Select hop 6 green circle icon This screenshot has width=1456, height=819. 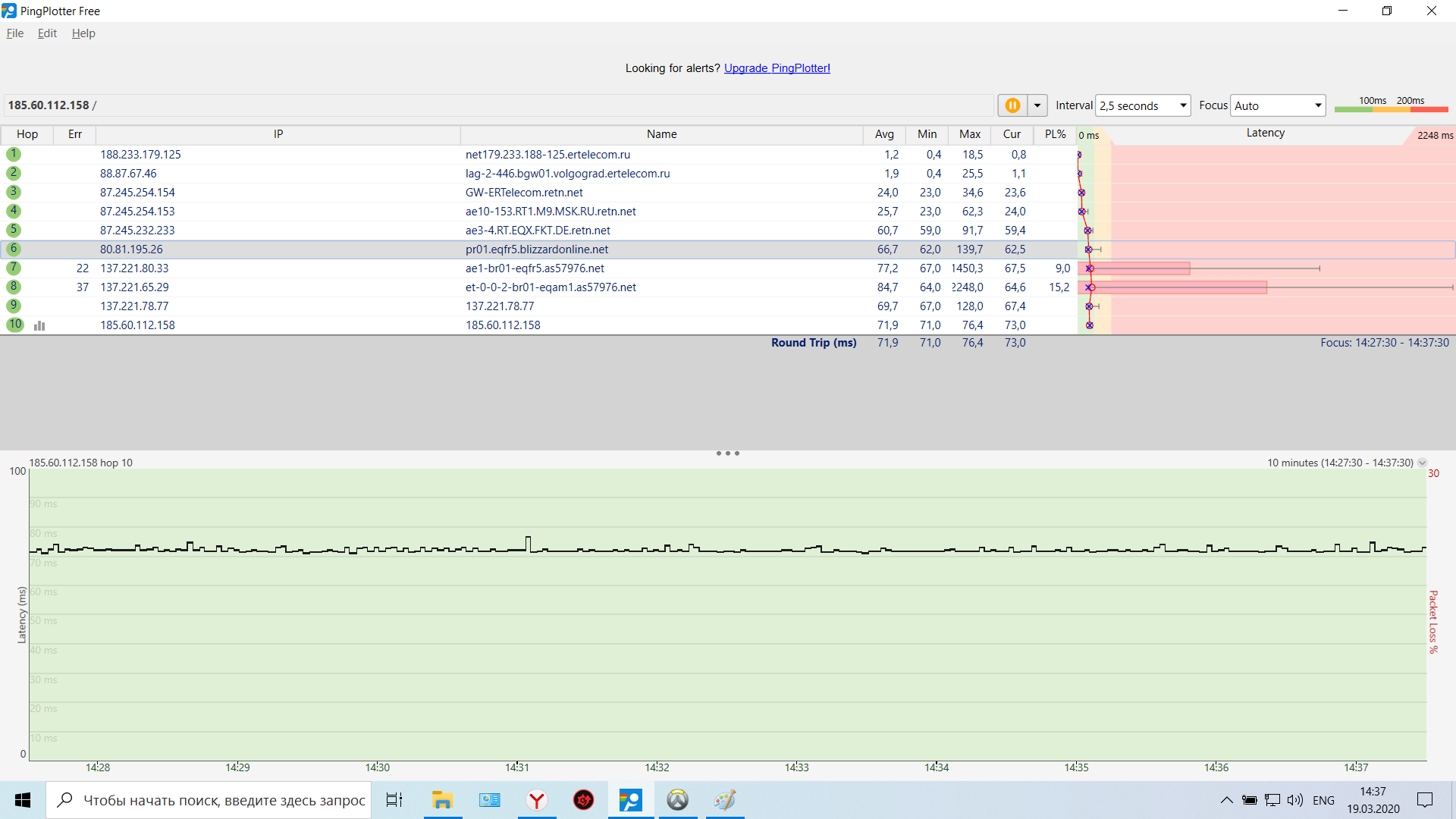(x=14, y=249)
